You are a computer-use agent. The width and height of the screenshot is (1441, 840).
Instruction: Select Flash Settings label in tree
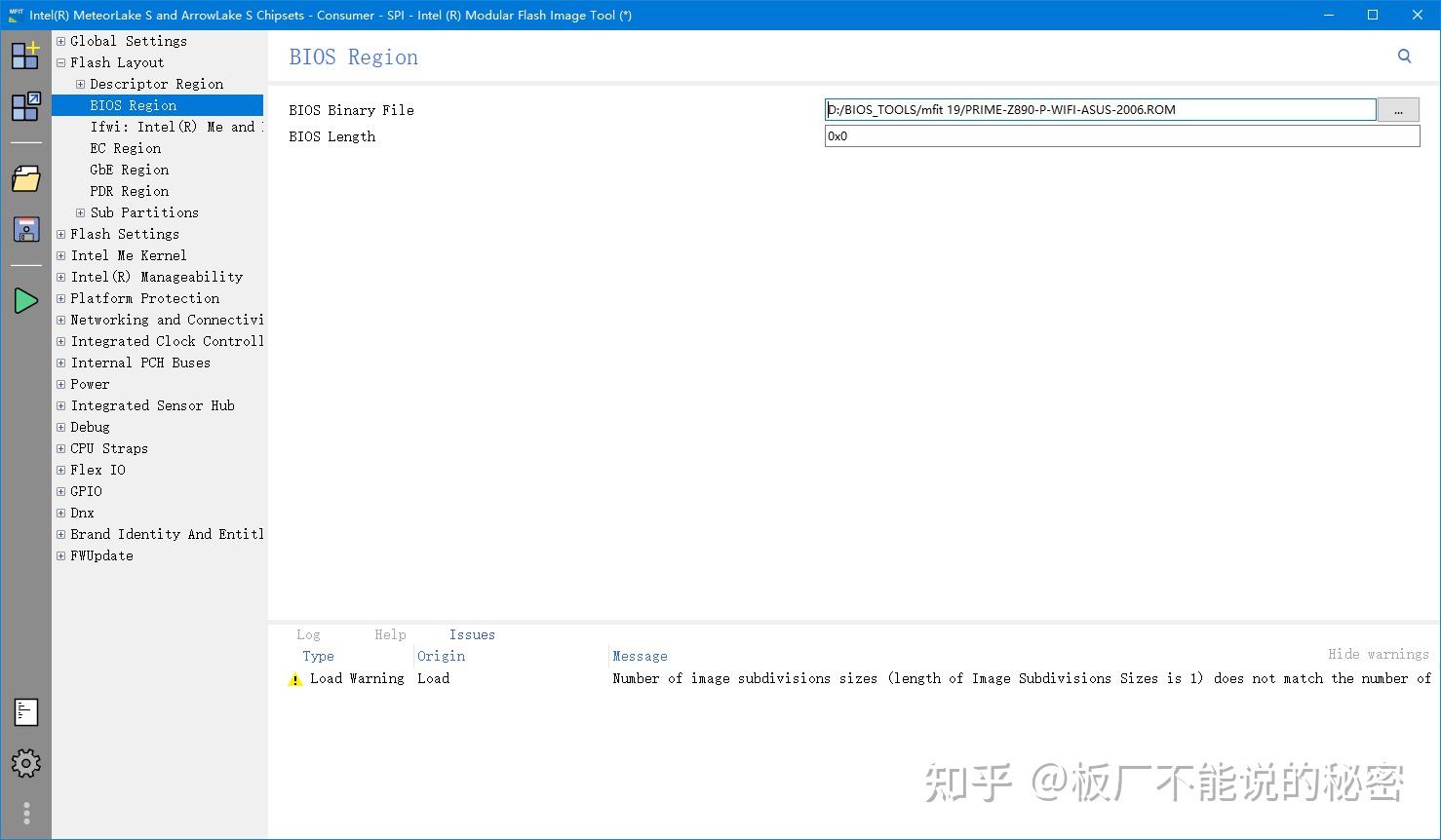[125, 234]
